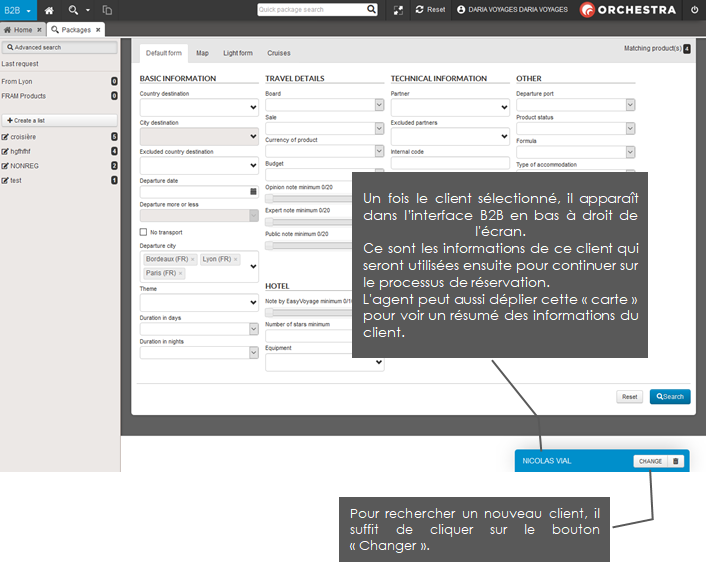Click the Home icon in top bar
The width and height of the screenshot is (706, 562).
pyautogui.click(x=49, y=9)
